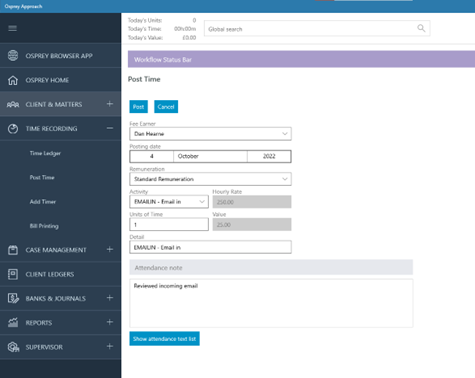The width and height of the screenshot is (475, 378).
Task: Open the Activity dropdown
Action: pos(169,202)
